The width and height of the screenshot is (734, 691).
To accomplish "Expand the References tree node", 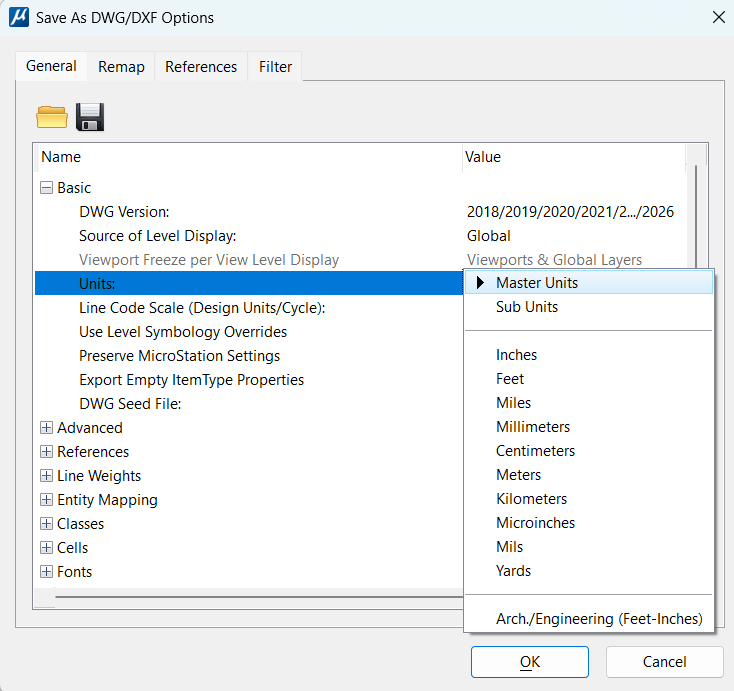I will pos(46,452).
